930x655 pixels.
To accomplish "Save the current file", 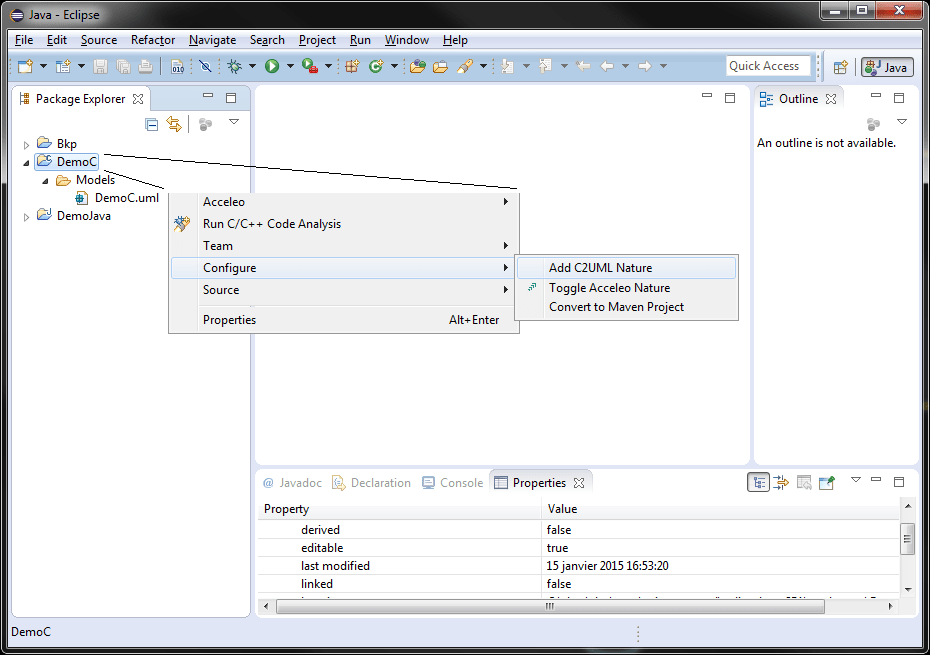I will pos(99,65).
